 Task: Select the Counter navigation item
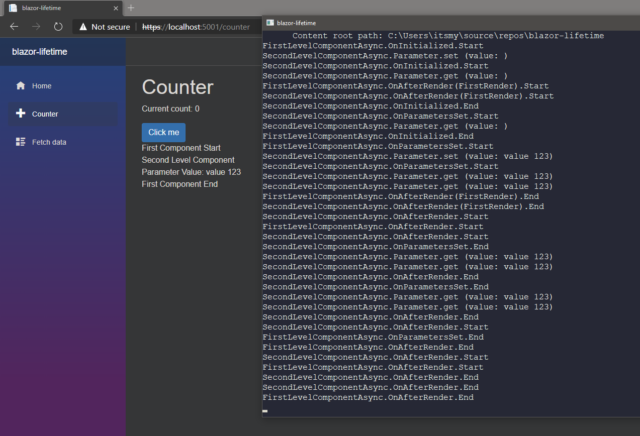click(44, 114)
